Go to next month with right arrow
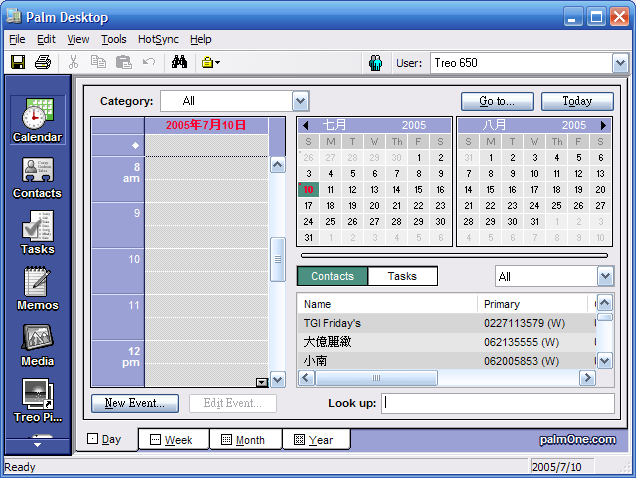The height and width of the screenshot is (478, 636). tap(604, 125)
